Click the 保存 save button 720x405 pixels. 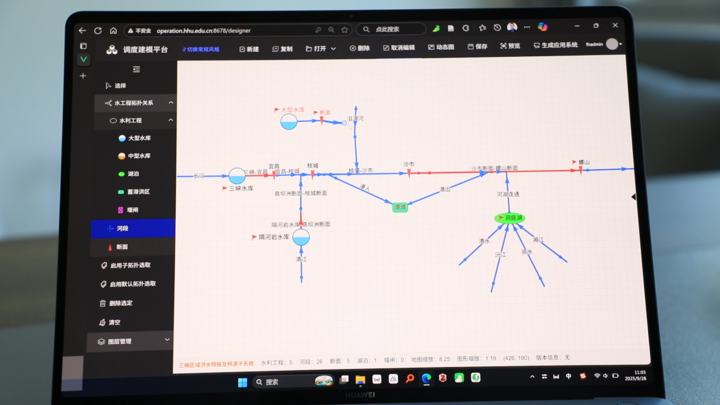click(x=477, y=47)
